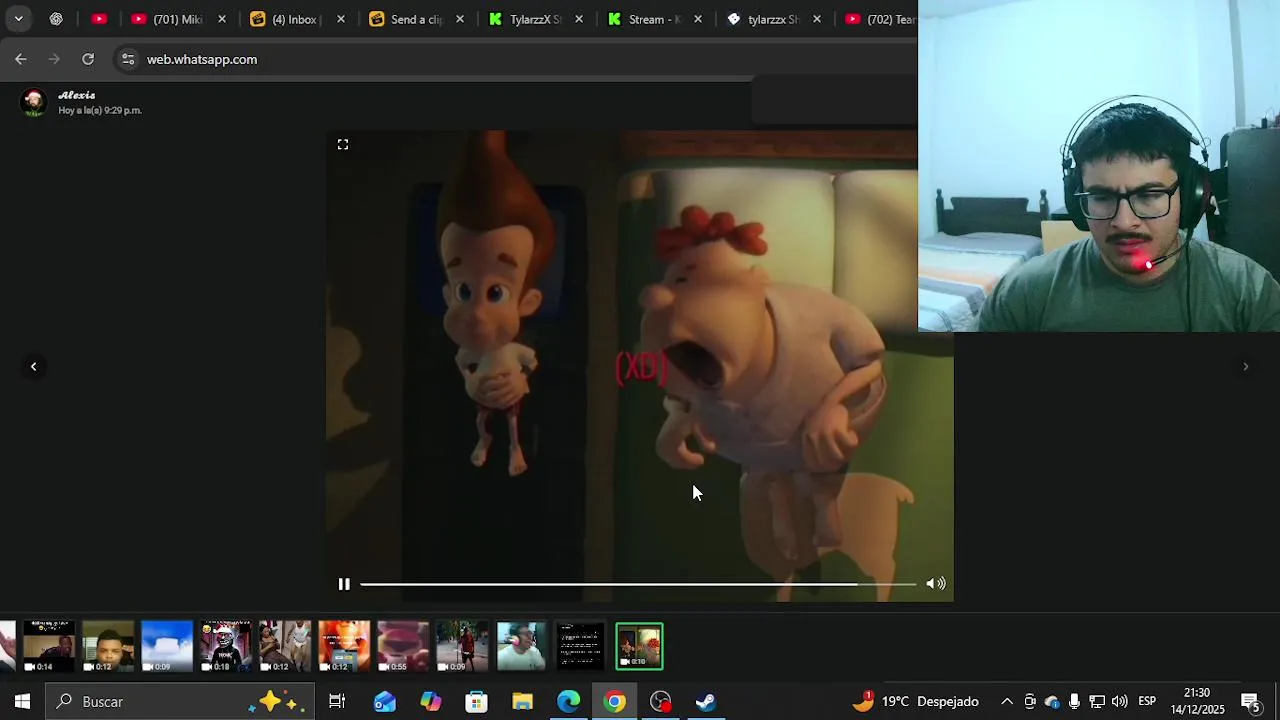Mute the video with the speaker icon
1280x720 pixels.
pos(936,584)
